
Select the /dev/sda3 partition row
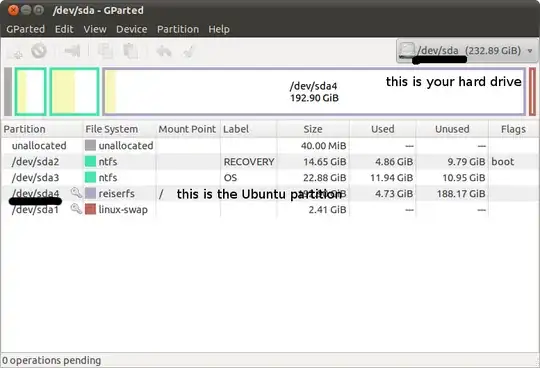point(270,178)
